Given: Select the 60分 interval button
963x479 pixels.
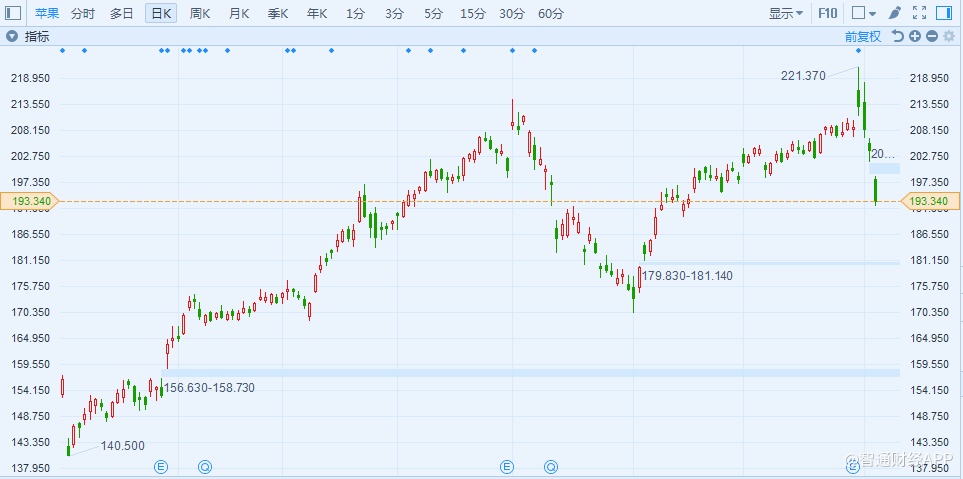Looking at the screenshot, I should click(x=550, y=13).
